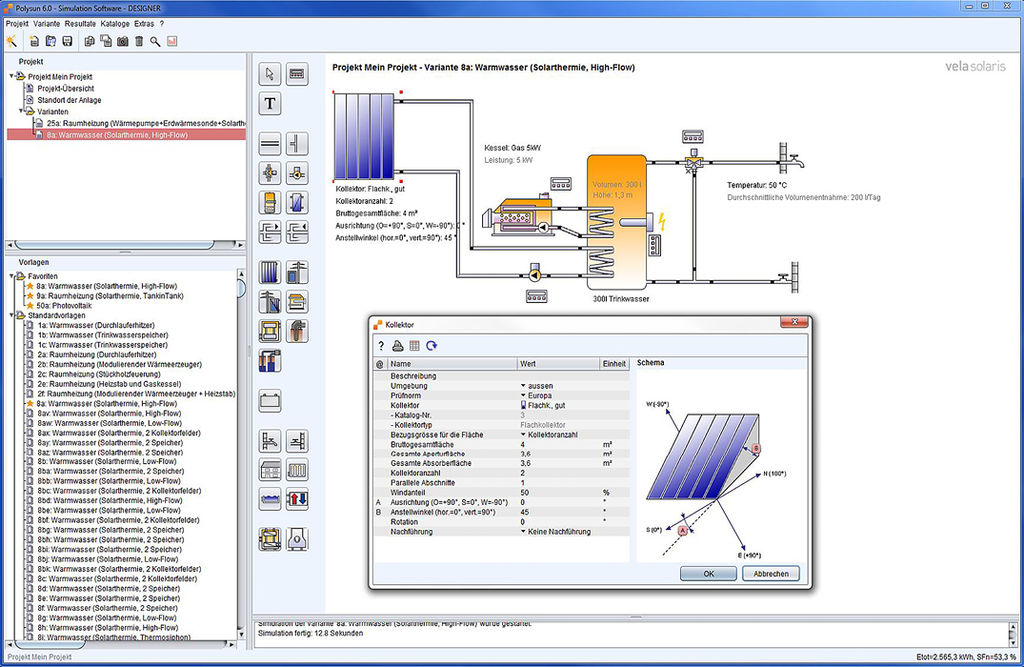Select Projekt-Übersicht in the project tree
1024x667 pixels.
(x=65, y=88)
